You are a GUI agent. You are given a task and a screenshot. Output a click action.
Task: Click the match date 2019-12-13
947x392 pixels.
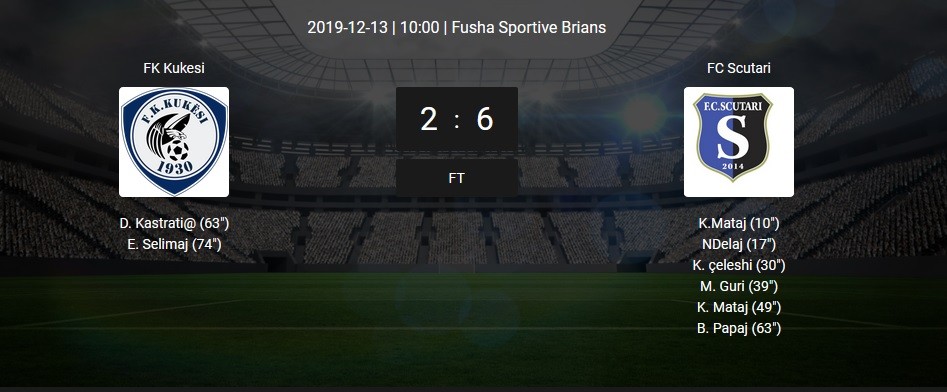point(347,28)
